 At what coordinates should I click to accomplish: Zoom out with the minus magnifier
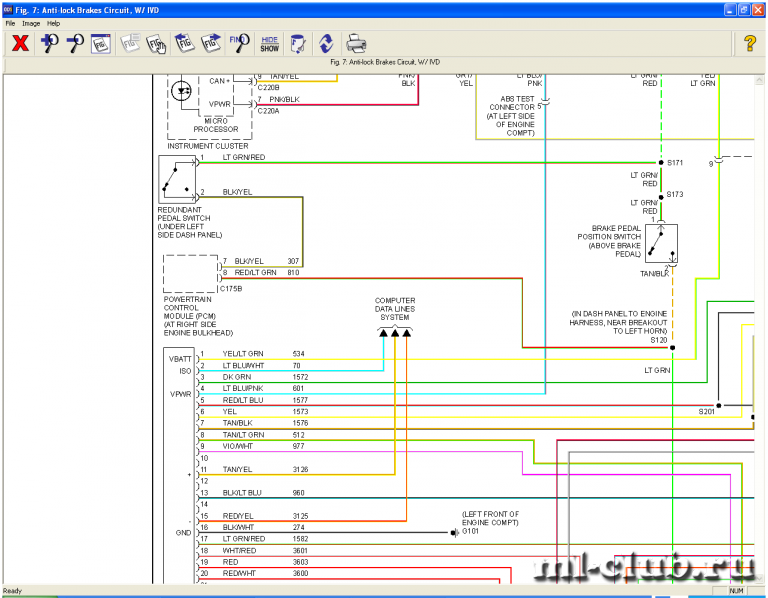point(74,43)
